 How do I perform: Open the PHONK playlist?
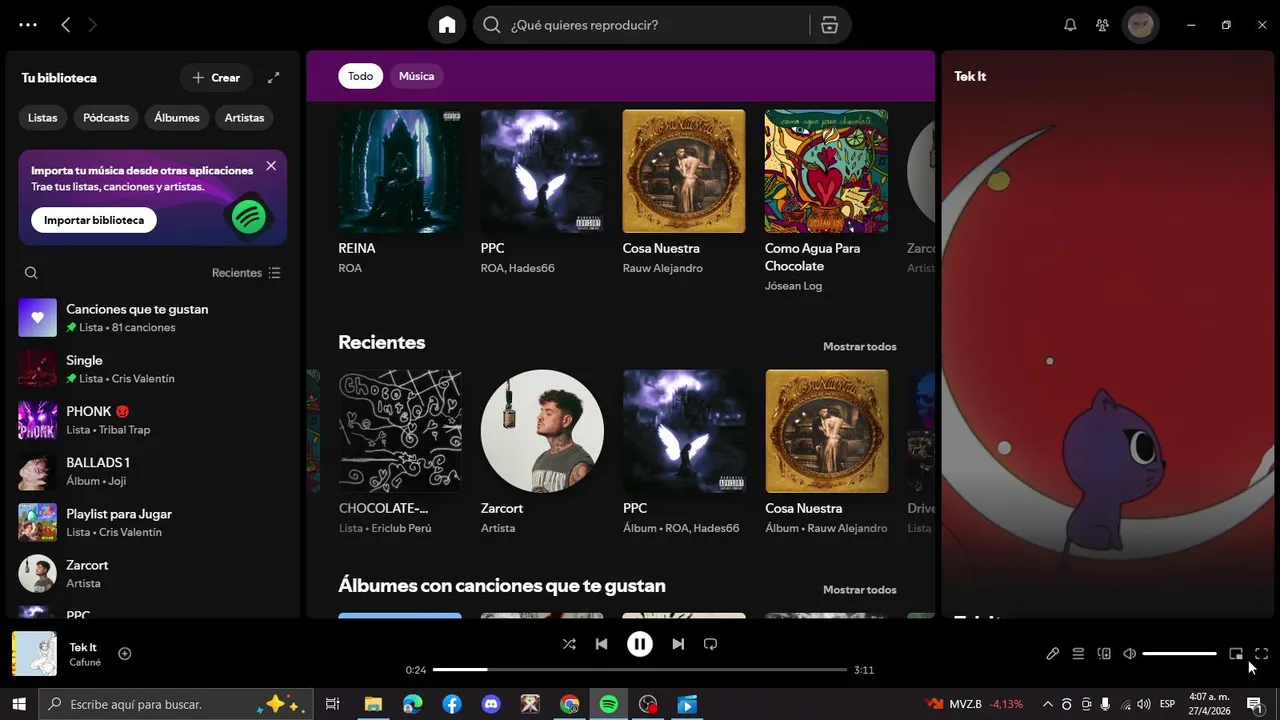153,420
